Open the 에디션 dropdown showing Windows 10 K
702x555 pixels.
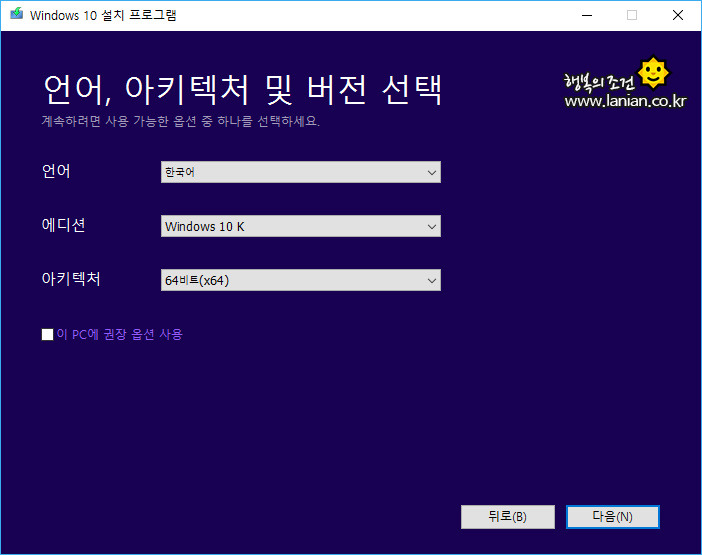click(301, 226)
